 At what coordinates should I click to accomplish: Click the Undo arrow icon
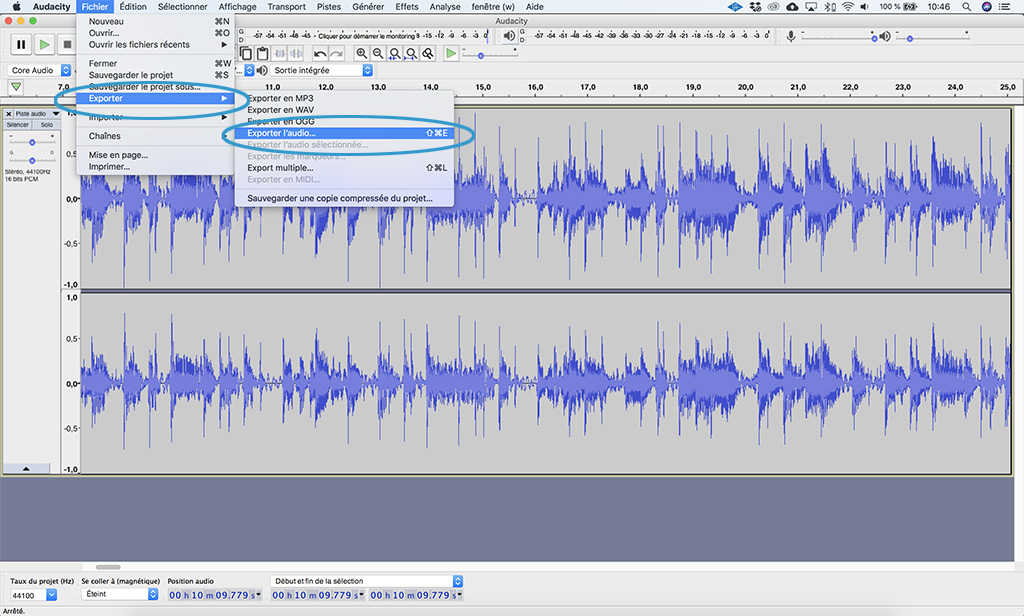pos(320,54)
